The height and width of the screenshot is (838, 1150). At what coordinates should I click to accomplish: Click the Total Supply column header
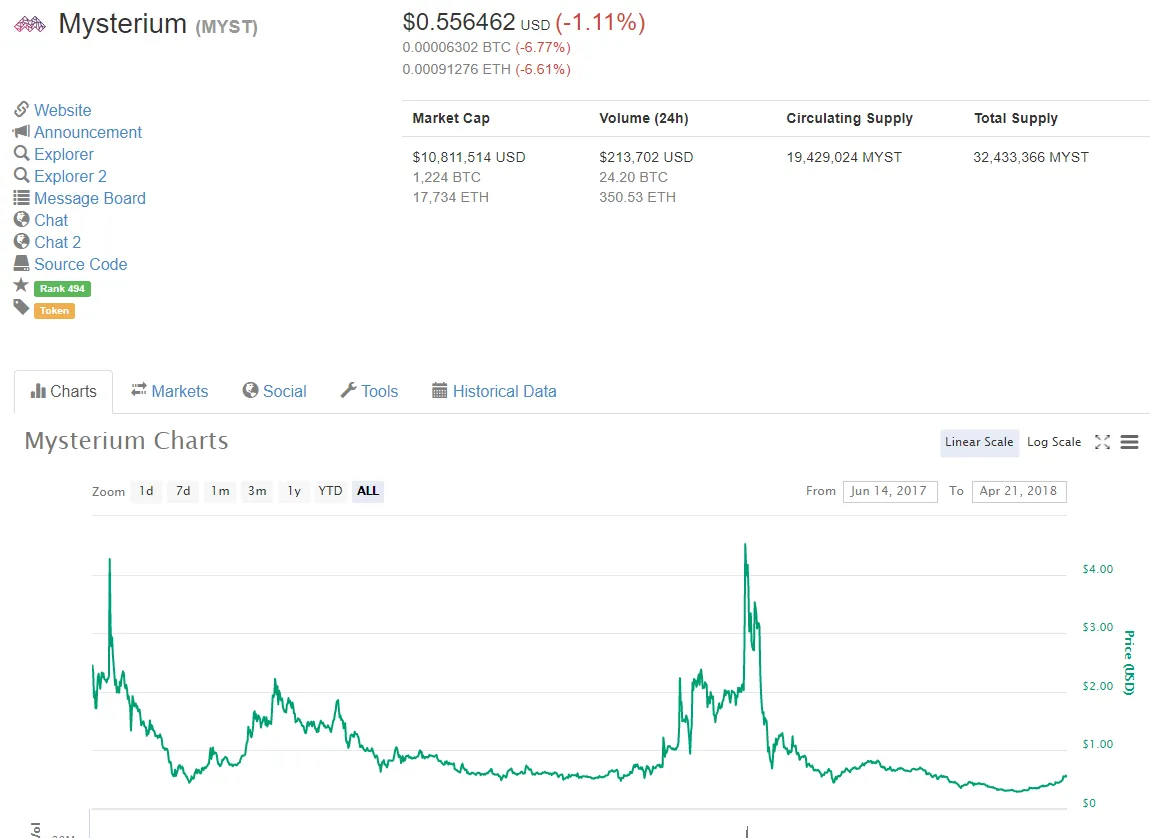pyautogui.click(x=1016, y=118)
